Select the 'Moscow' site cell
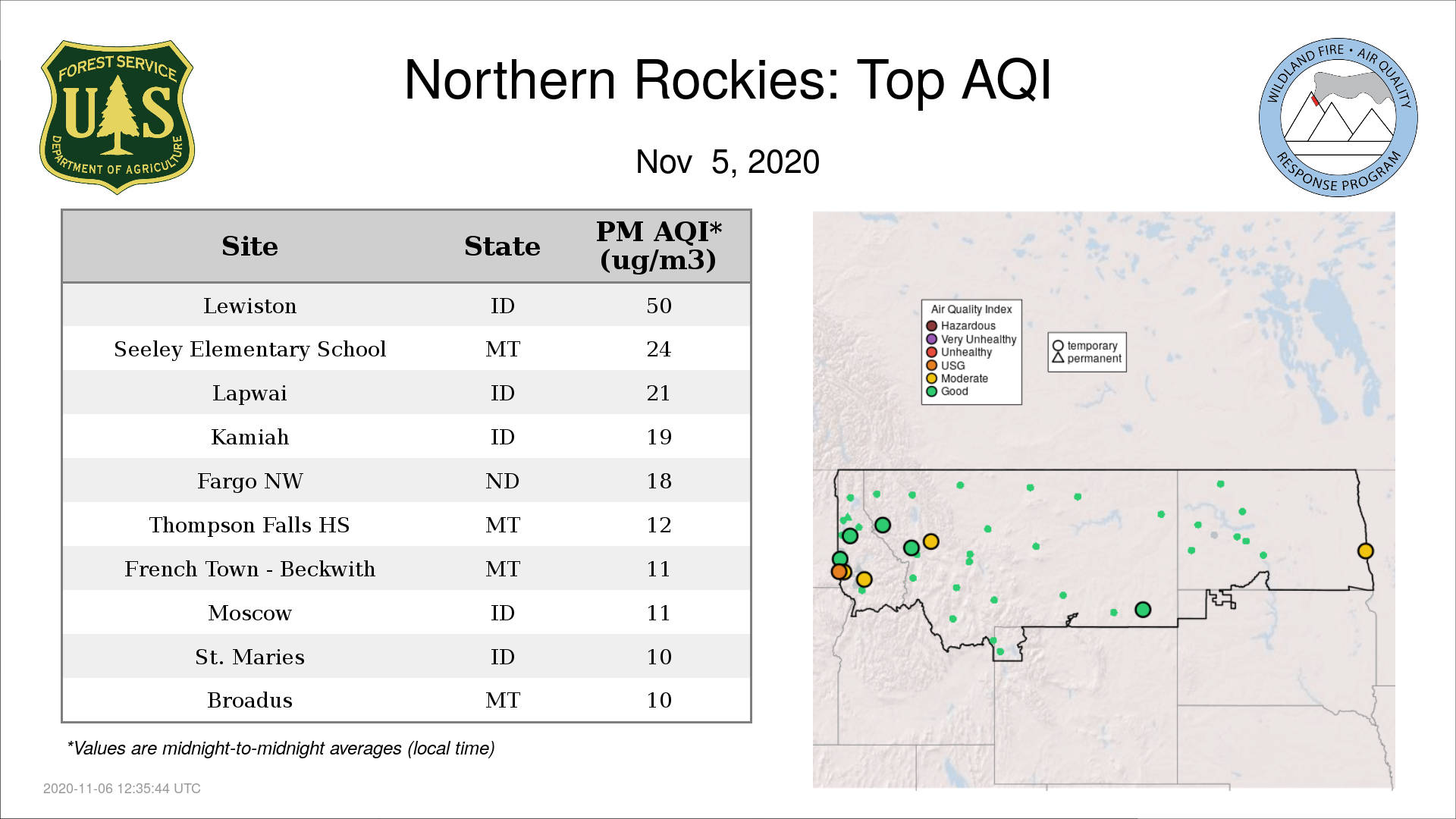This screenshot has height=819, width=1456. coord(249,613)
